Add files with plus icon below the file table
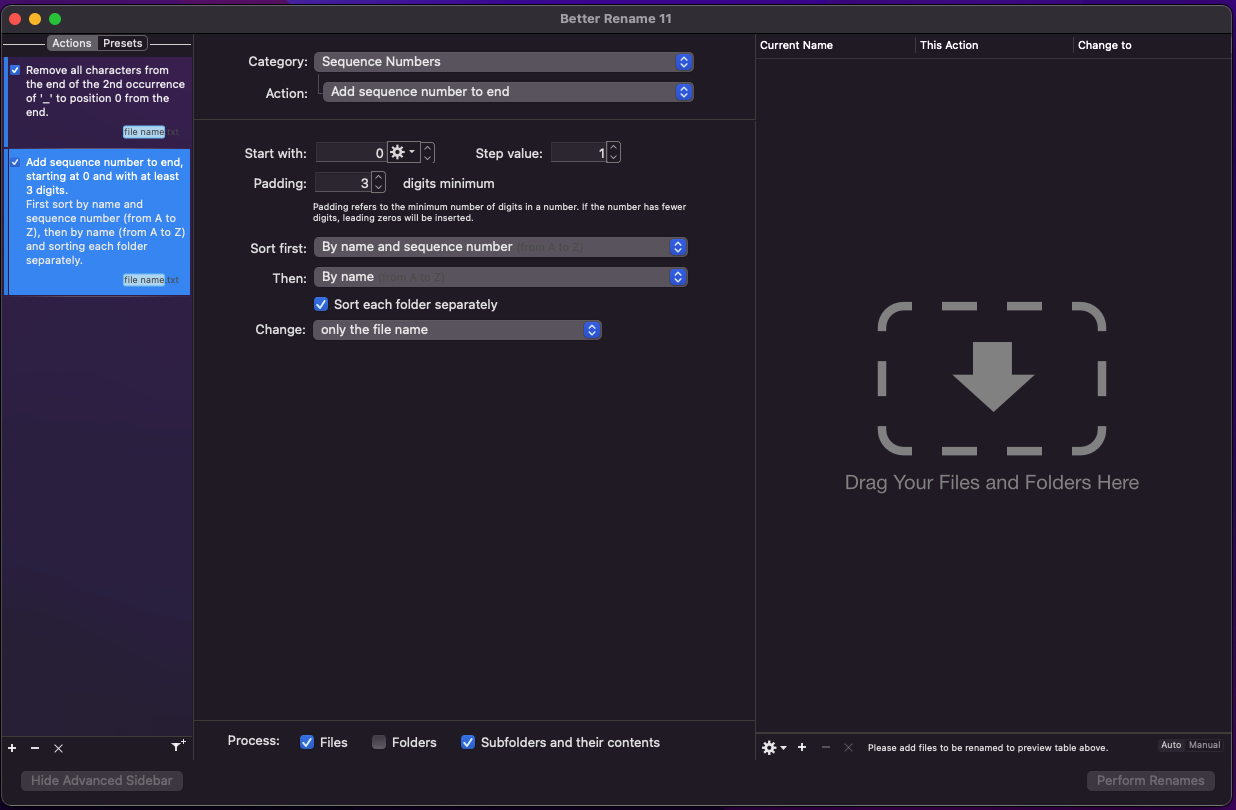 pyautogui.click(x=802, y=747)
